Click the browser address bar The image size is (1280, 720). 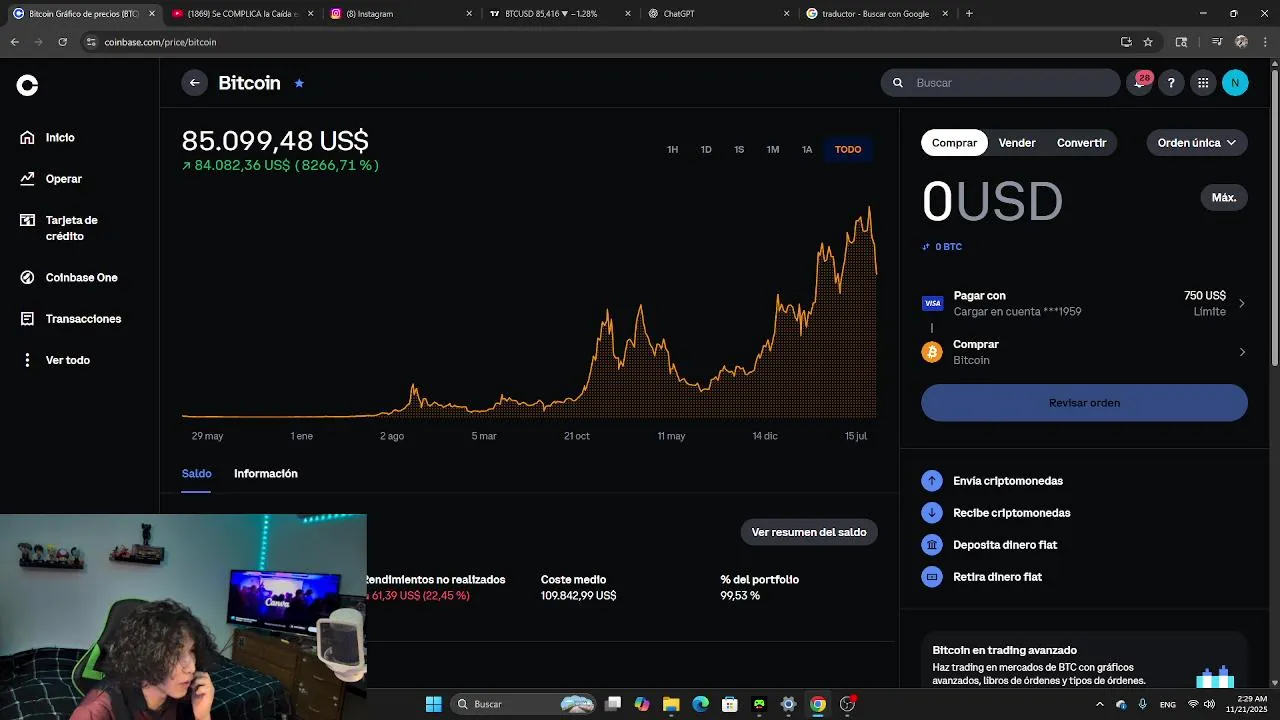point(600,42)
